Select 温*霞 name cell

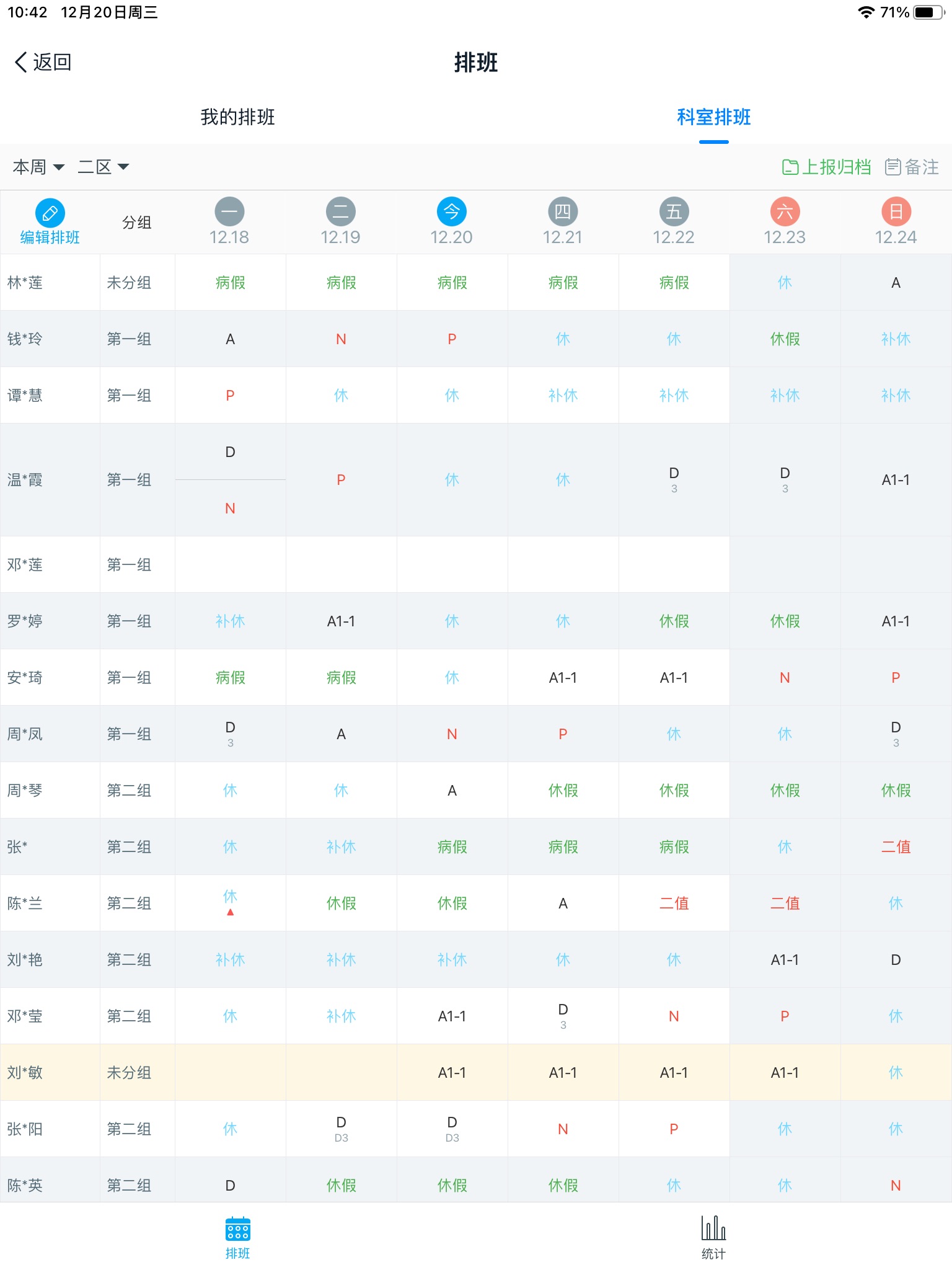click(50, 480)
